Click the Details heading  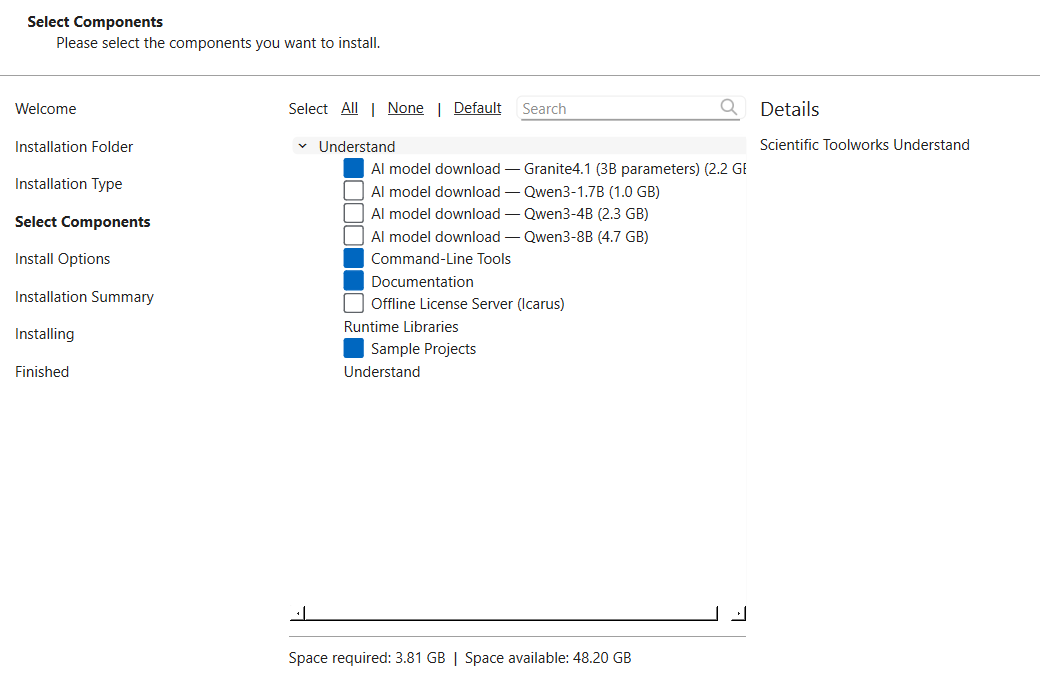(x=789, y=109)
